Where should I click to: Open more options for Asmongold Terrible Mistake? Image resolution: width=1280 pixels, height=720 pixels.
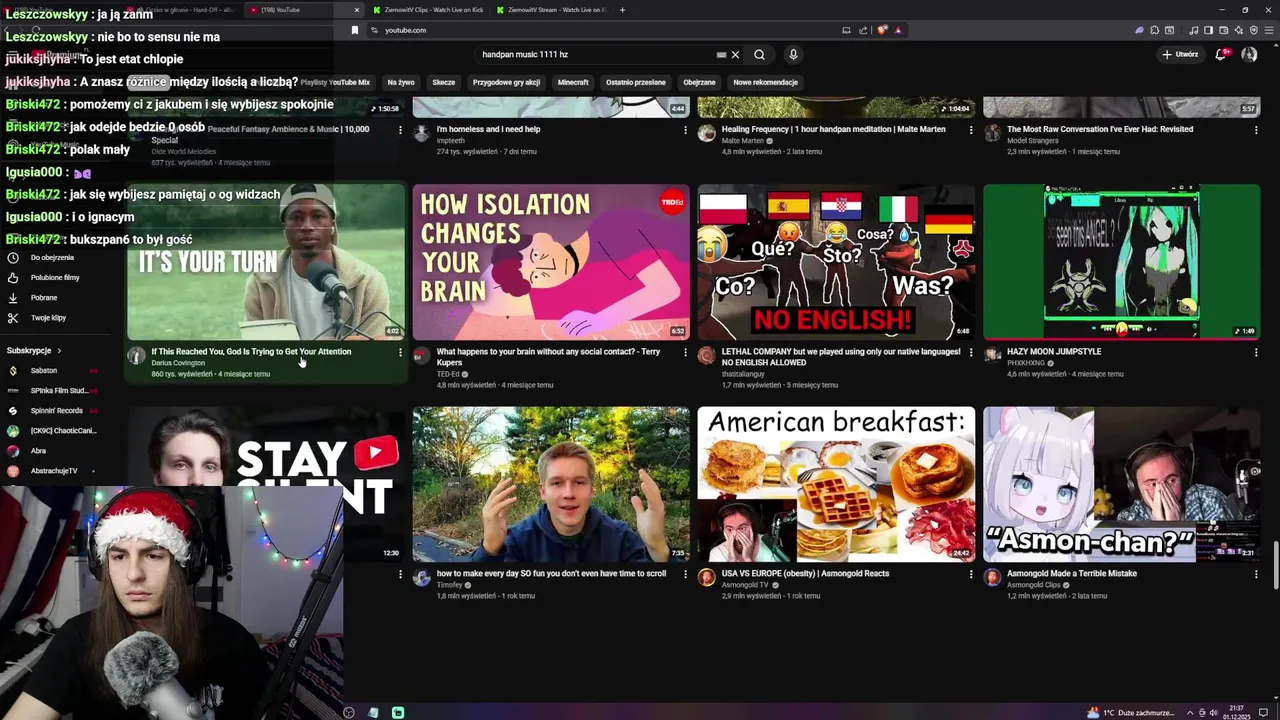(1256, 574)
